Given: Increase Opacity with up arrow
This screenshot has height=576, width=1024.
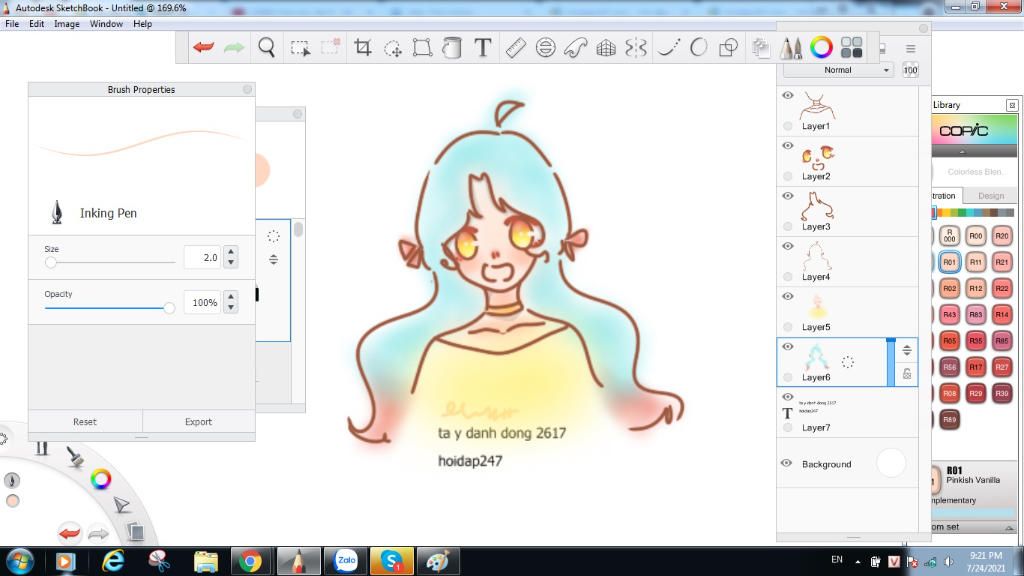Looking at the screenshot, I should point(231,296).
